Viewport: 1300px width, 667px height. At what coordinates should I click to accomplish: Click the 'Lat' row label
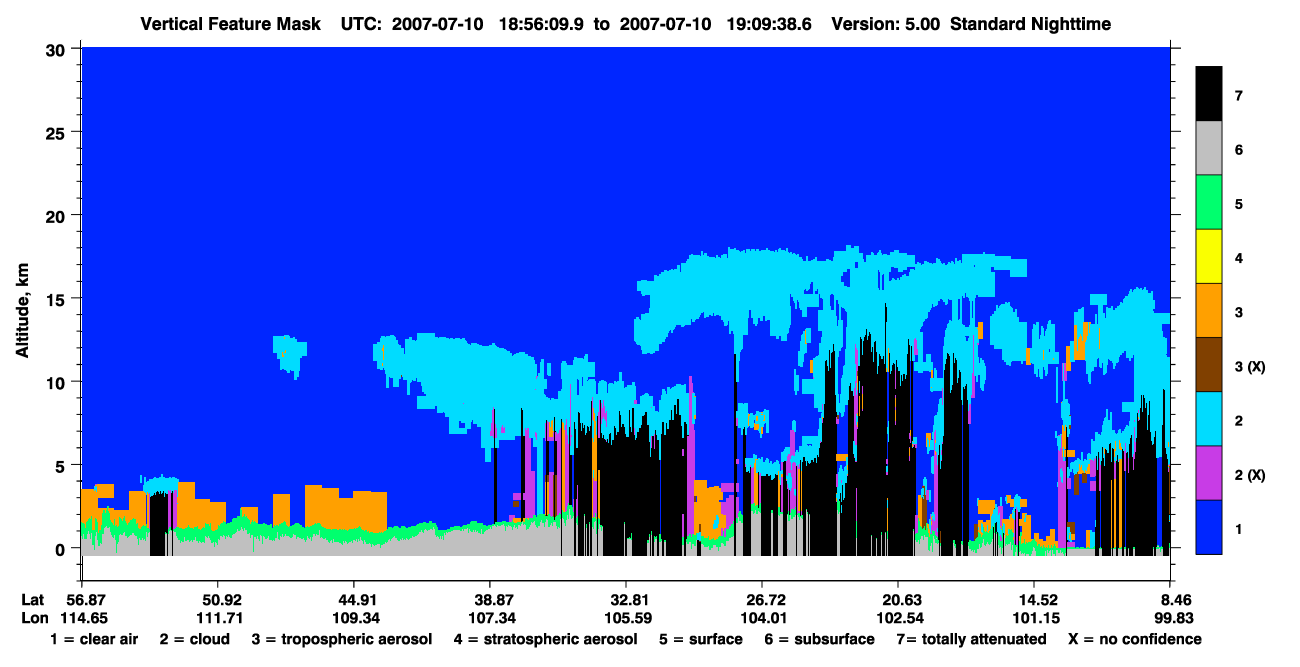click(34, 600)
